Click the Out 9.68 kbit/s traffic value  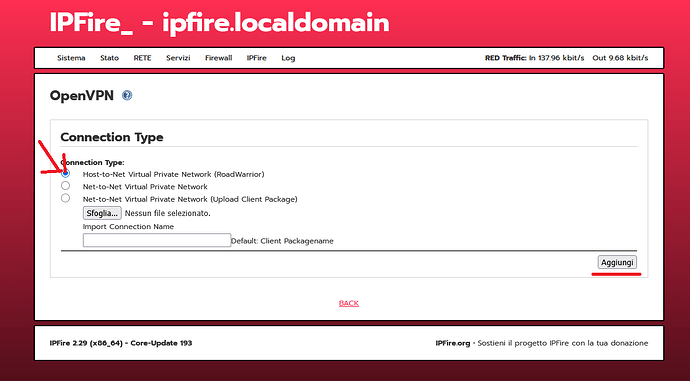click(x=620, y=58)
